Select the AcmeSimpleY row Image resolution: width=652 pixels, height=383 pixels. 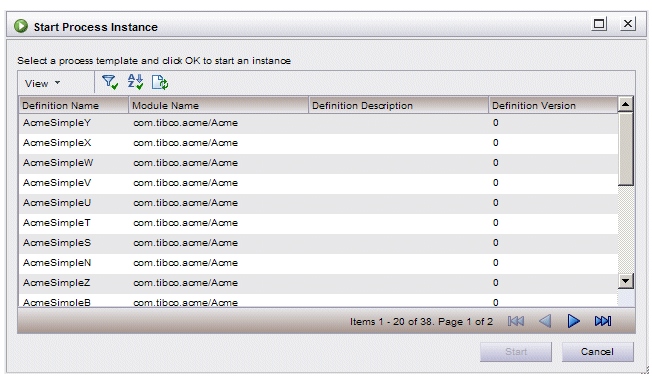(x=318, y=123)
